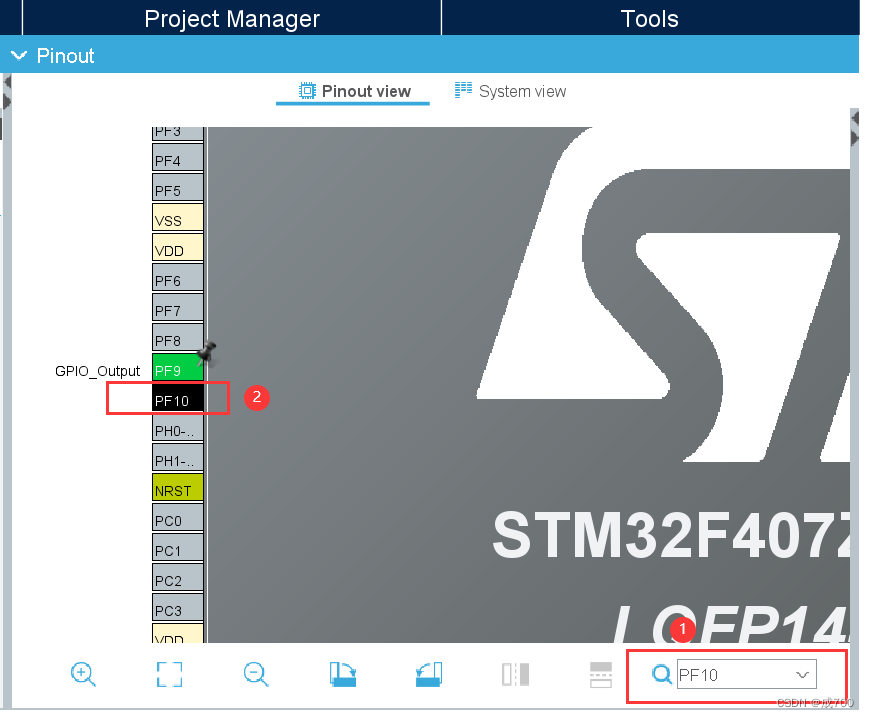Click the vertical flip split icon
The image size is (869, 718).
(x=515, y=674)
